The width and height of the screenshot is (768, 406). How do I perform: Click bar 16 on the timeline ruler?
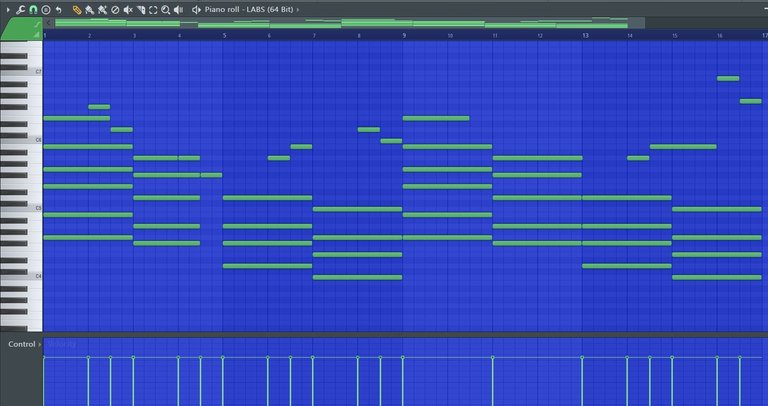pos(720,36)
